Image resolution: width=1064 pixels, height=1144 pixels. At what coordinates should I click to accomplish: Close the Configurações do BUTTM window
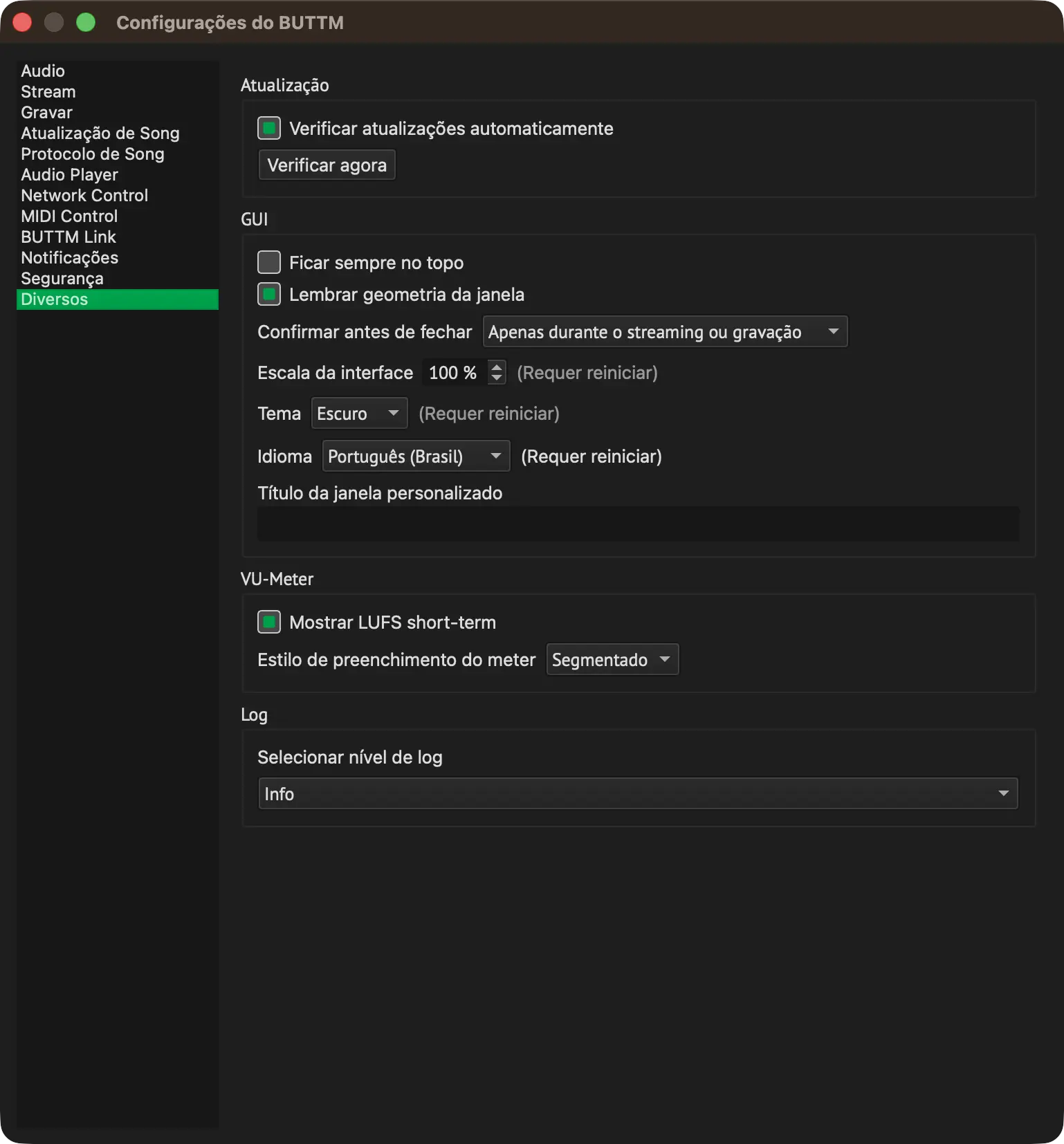click(x=22, y=23)
